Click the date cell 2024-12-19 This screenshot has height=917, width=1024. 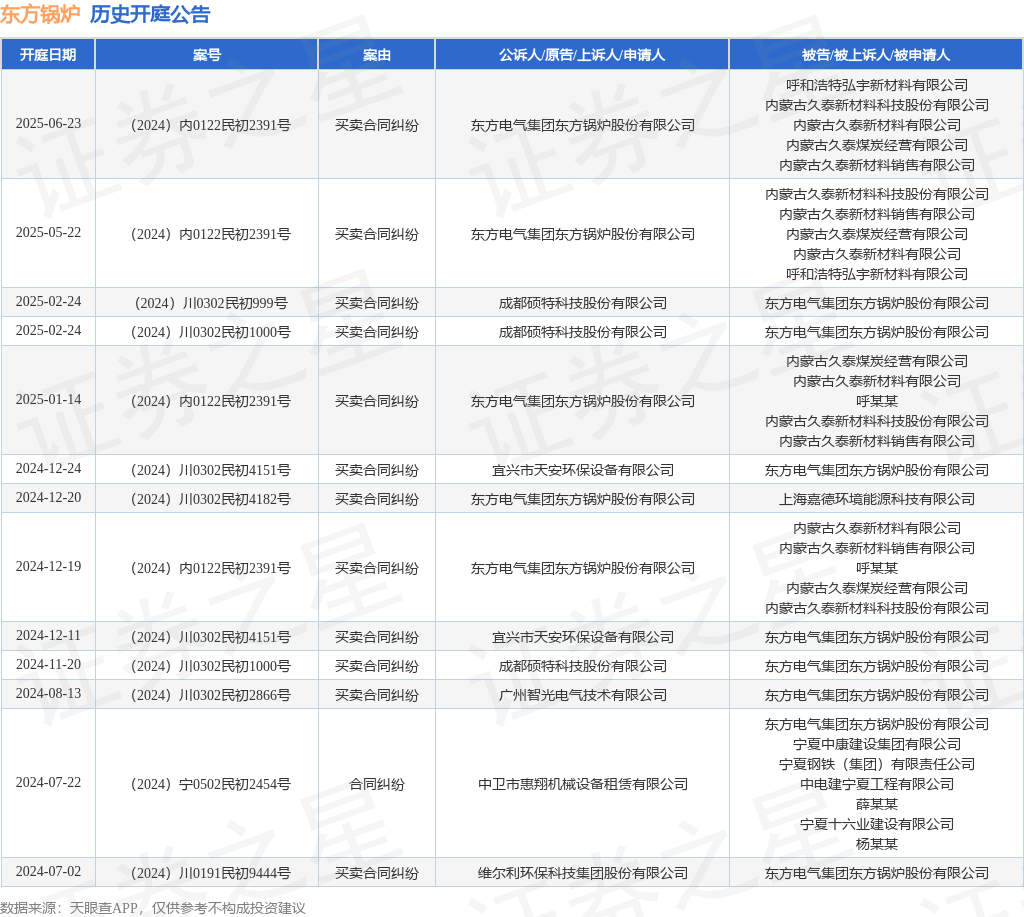click(x=48, y=566)
